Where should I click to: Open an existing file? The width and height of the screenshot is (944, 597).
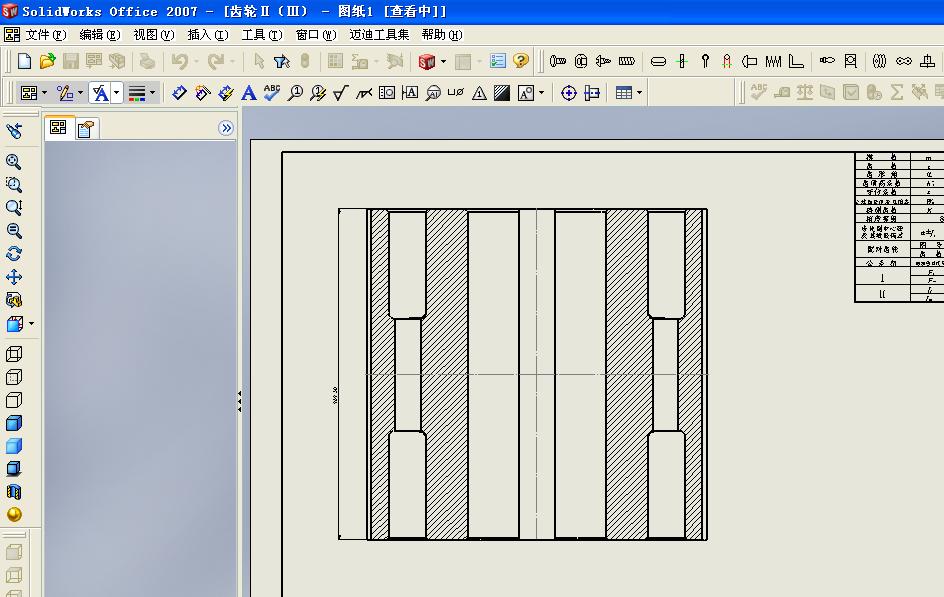click(x=48, y=61)
